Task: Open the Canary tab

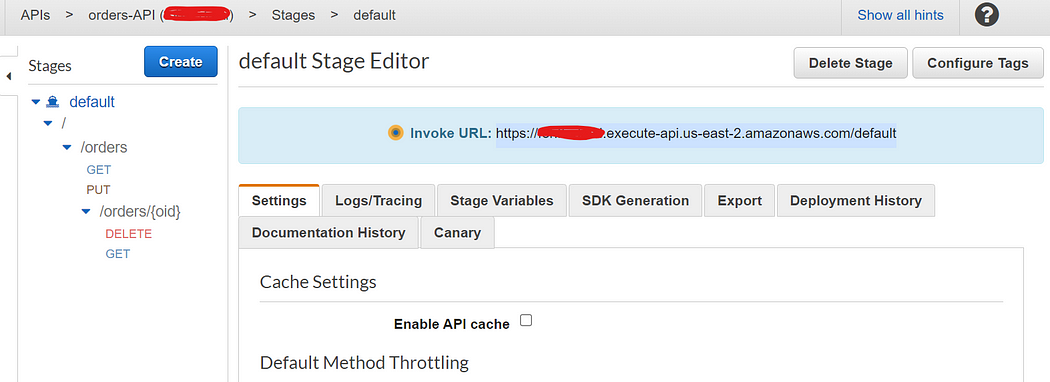Action: (x=457, y=233)
